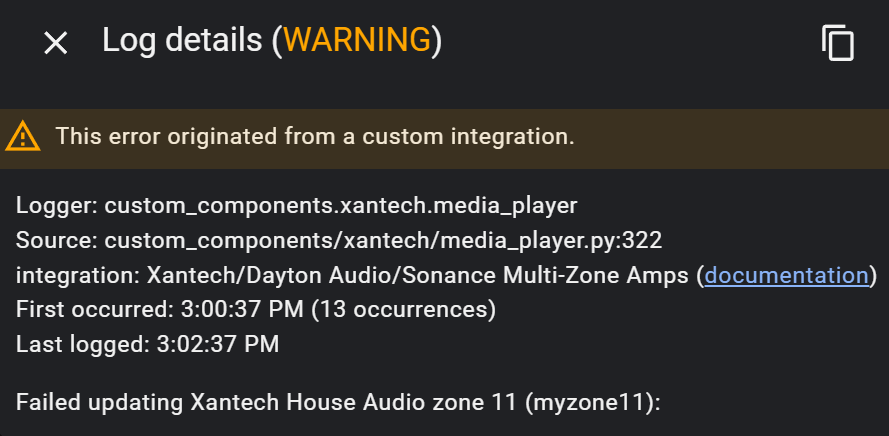Viewport: 889px width, 436px height.
Task: Close the Log details dialog
Action: point(55,42)
